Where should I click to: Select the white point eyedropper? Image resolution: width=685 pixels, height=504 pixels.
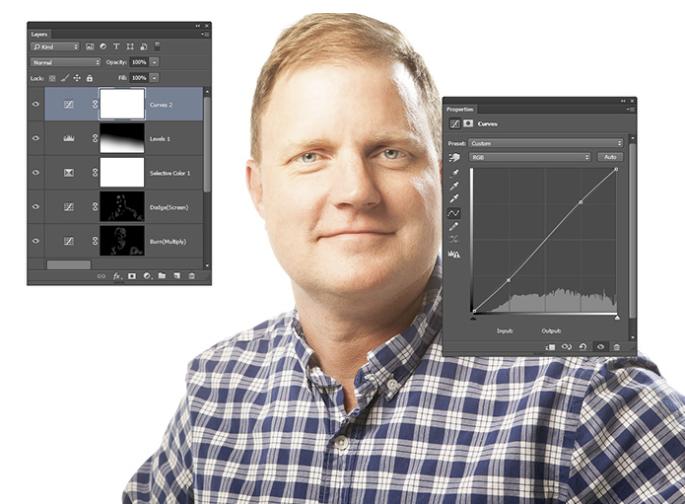(454, 199)
